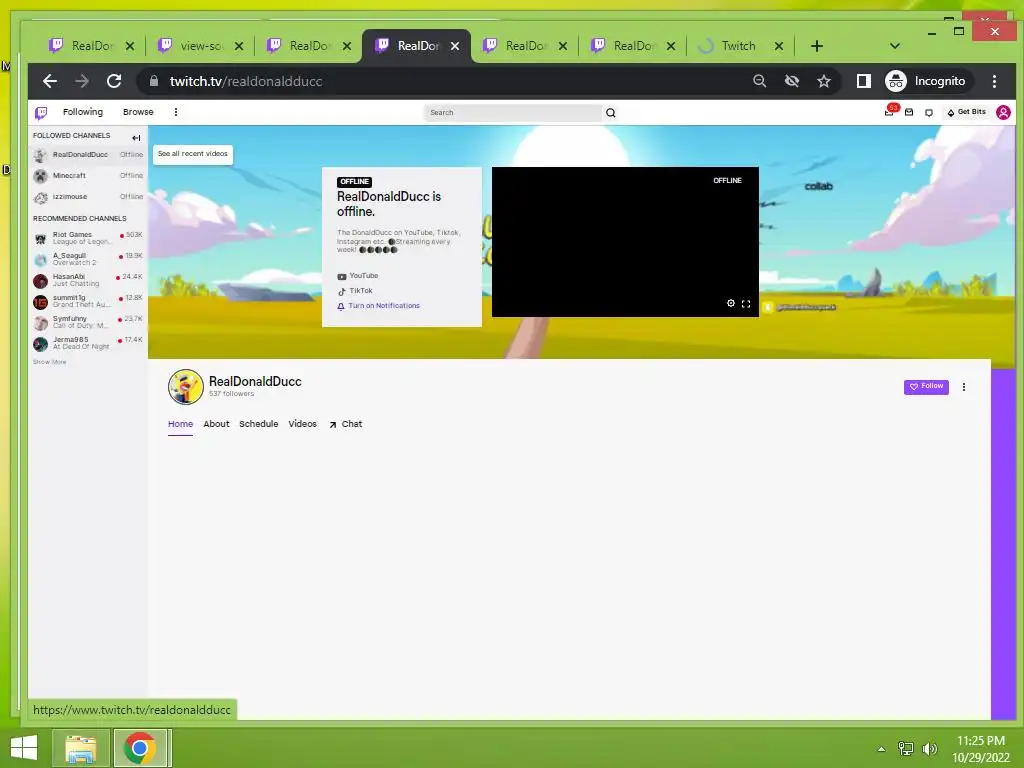Viewport: 1024px width, 768px height.
Task: Toggle the Chrome side panel icon
Action: 863,81
